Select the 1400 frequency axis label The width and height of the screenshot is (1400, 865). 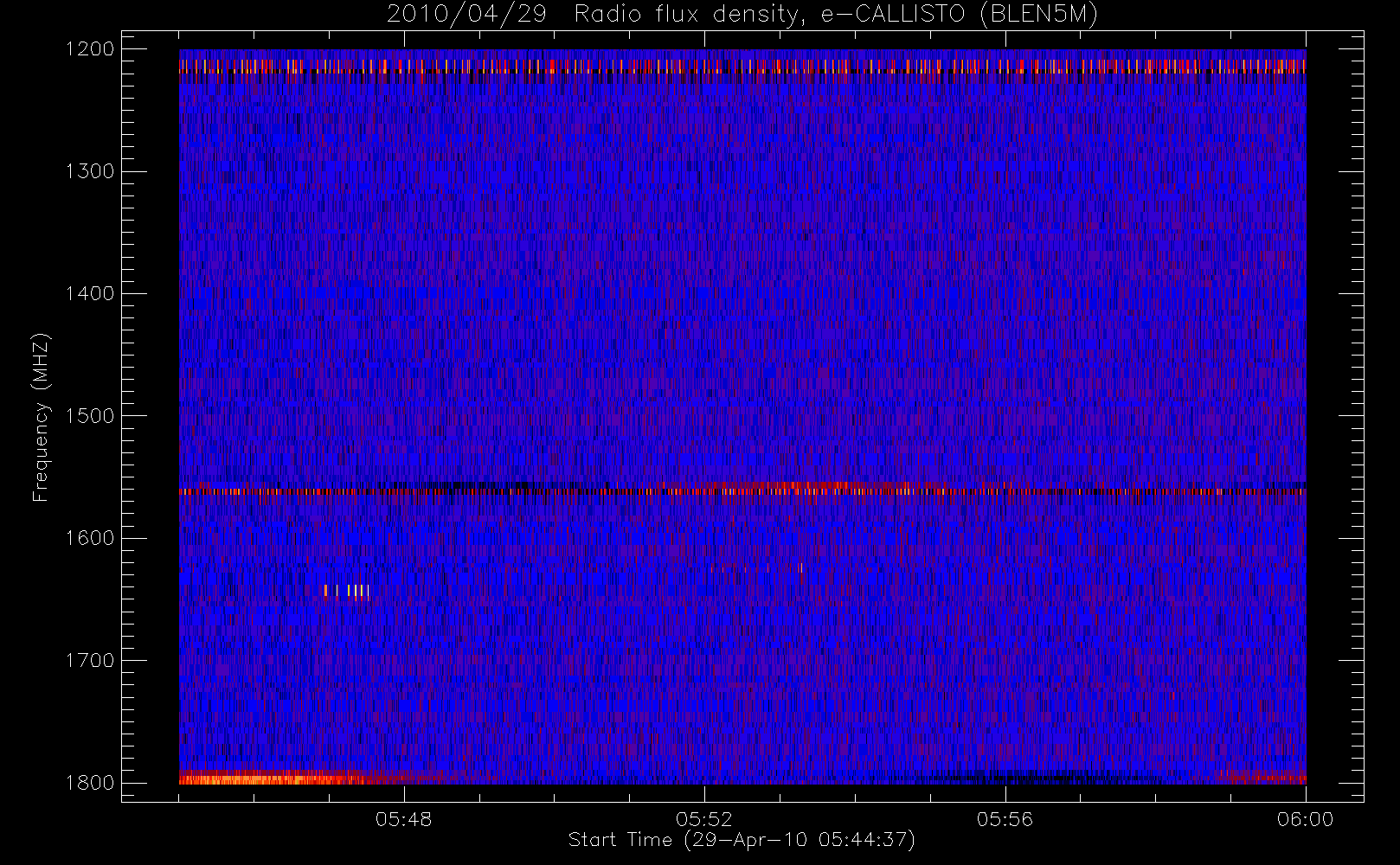point(90,293)
